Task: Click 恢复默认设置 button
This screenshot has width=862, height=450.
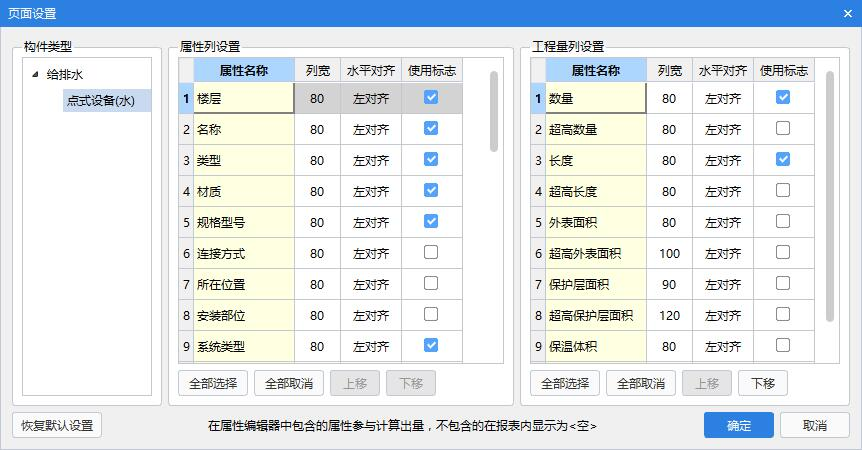Action: (x=57, y=425)
